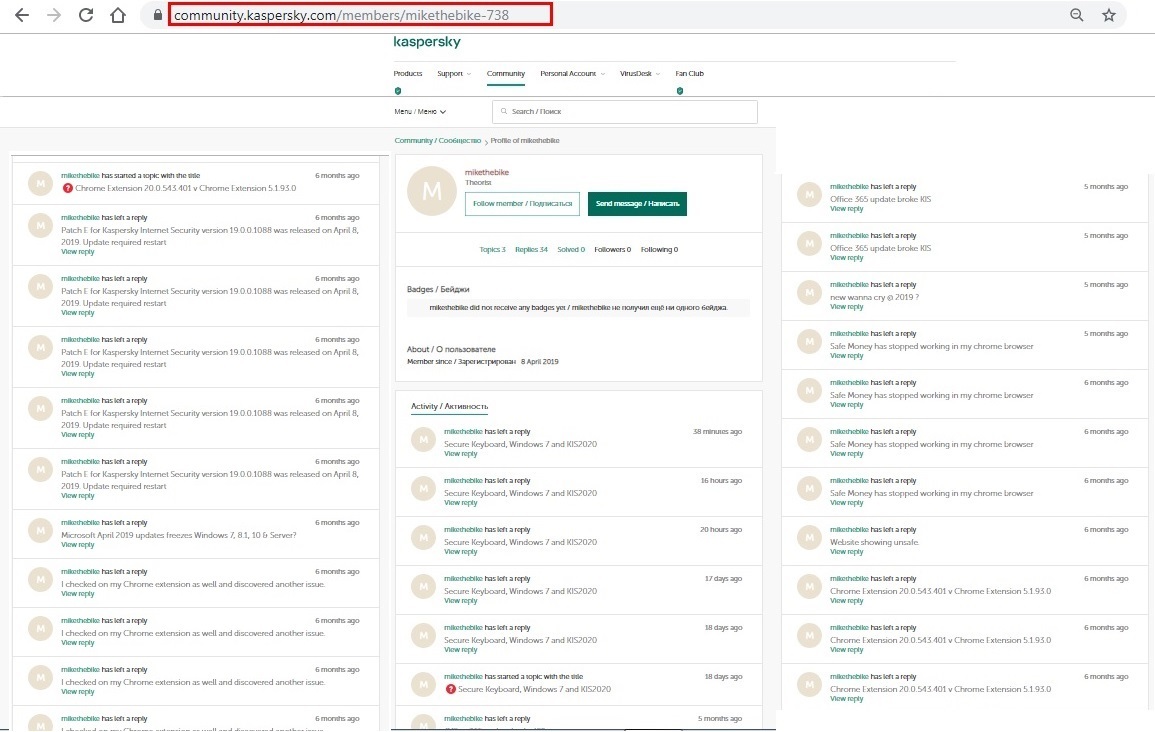Open the Website showing unsafe topic title
The height and width of the screenshot is (732, 1155).
click(874, 542)
